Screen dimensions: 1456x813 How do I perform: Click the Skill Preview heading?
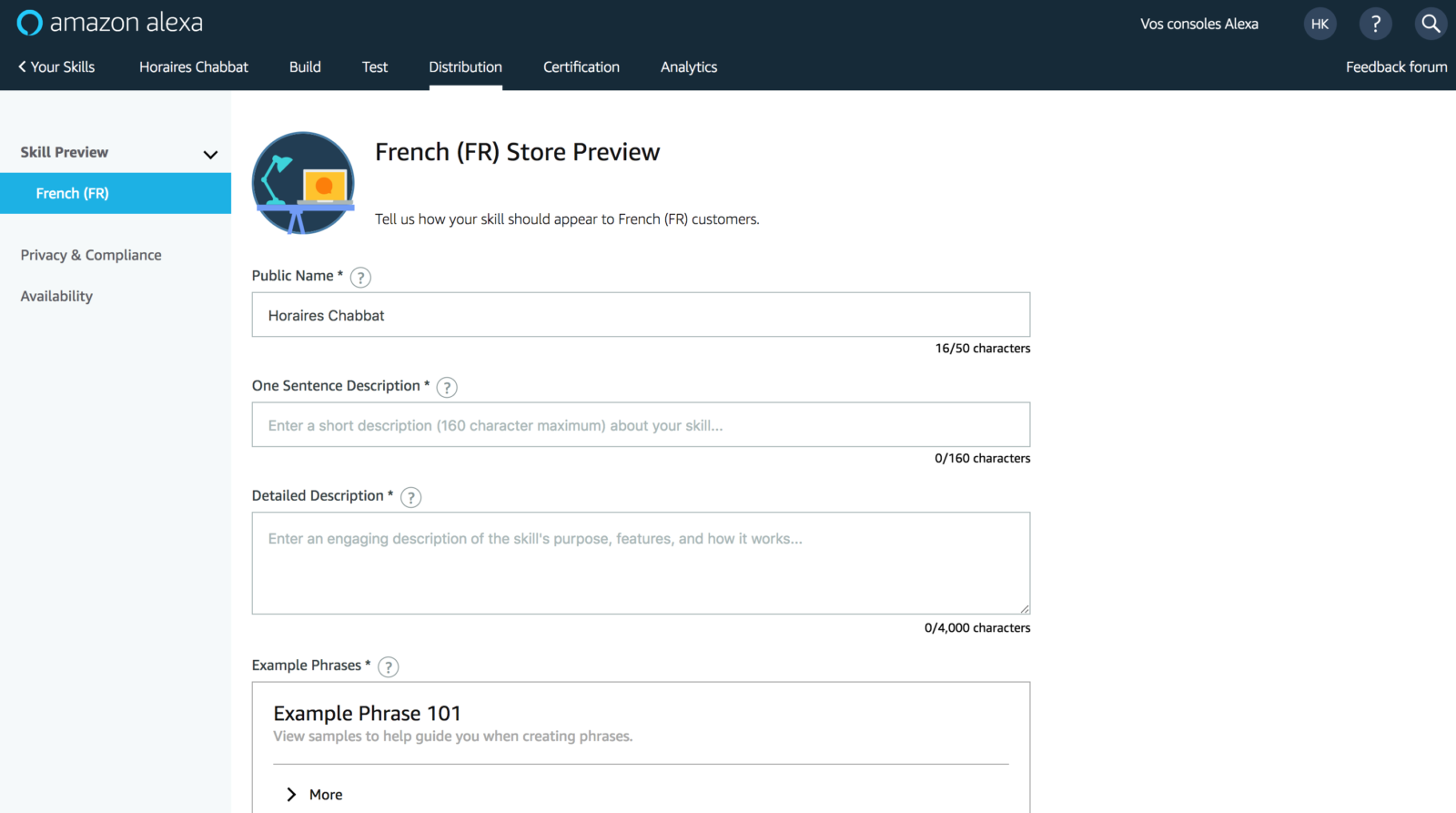pyautogui.click(x=64, y=152)
